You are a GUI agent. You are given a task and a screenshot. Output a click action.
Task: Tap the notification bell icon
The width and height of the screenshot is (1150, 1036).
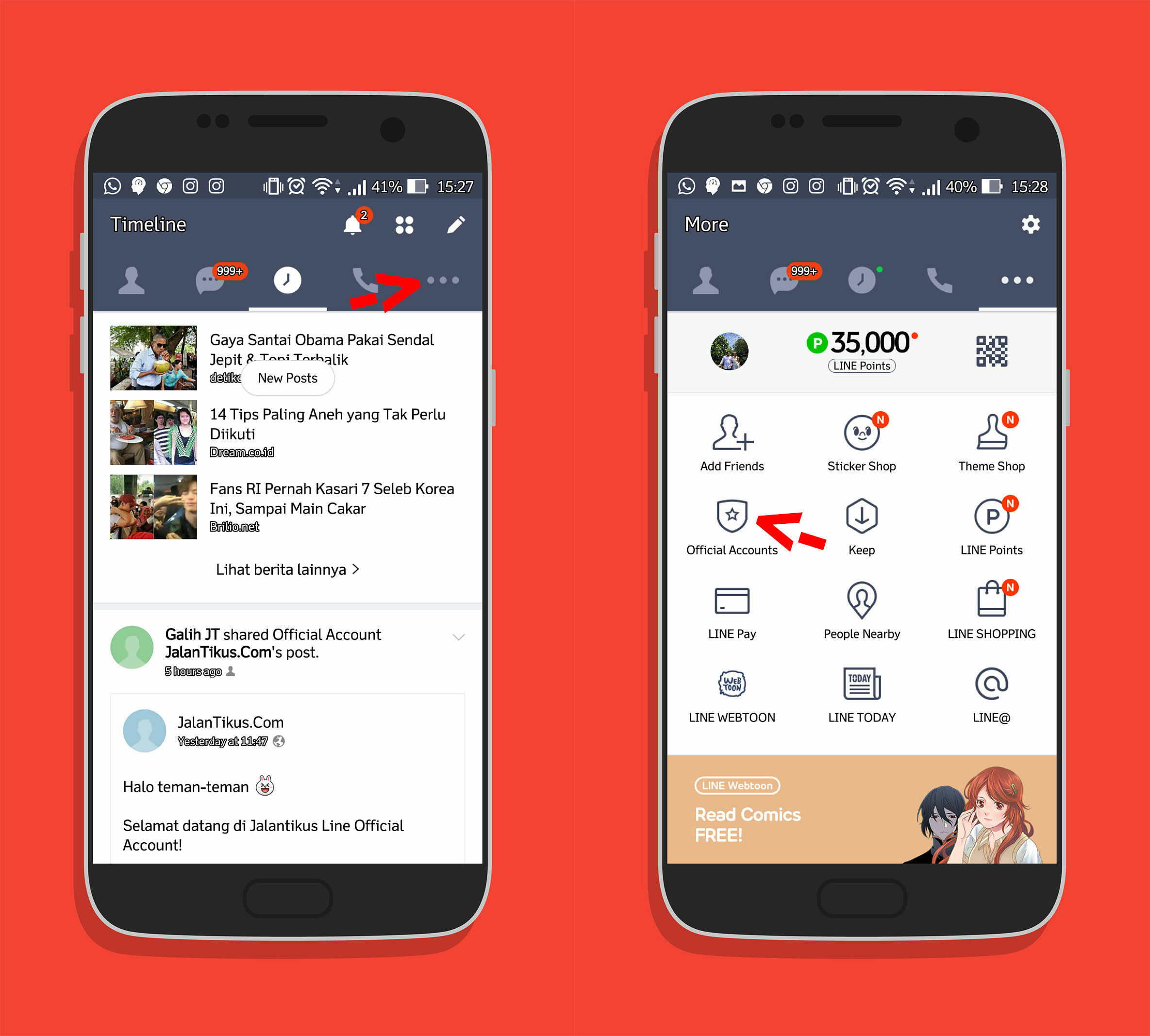pos(351,224)
